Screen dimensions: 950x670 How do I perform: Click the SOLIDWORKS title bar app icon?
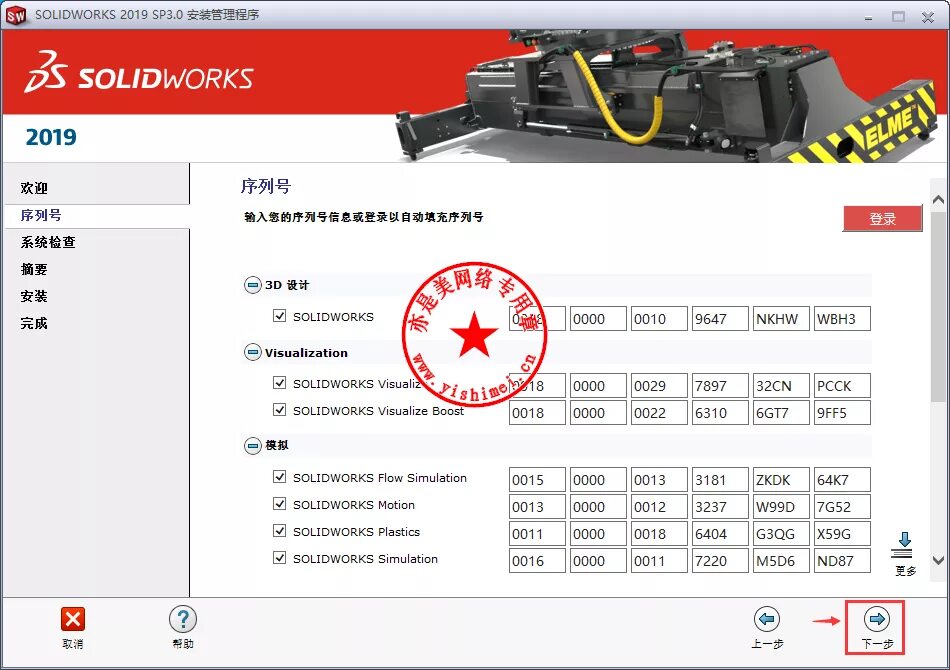[x=16, y=15]
